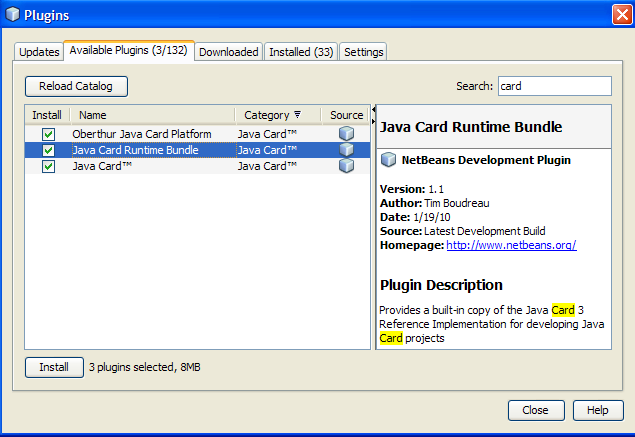The image size is (635, 437).
Task: Uncheck the Java Card™ plugin install checkbox
Action: point(48,166)
